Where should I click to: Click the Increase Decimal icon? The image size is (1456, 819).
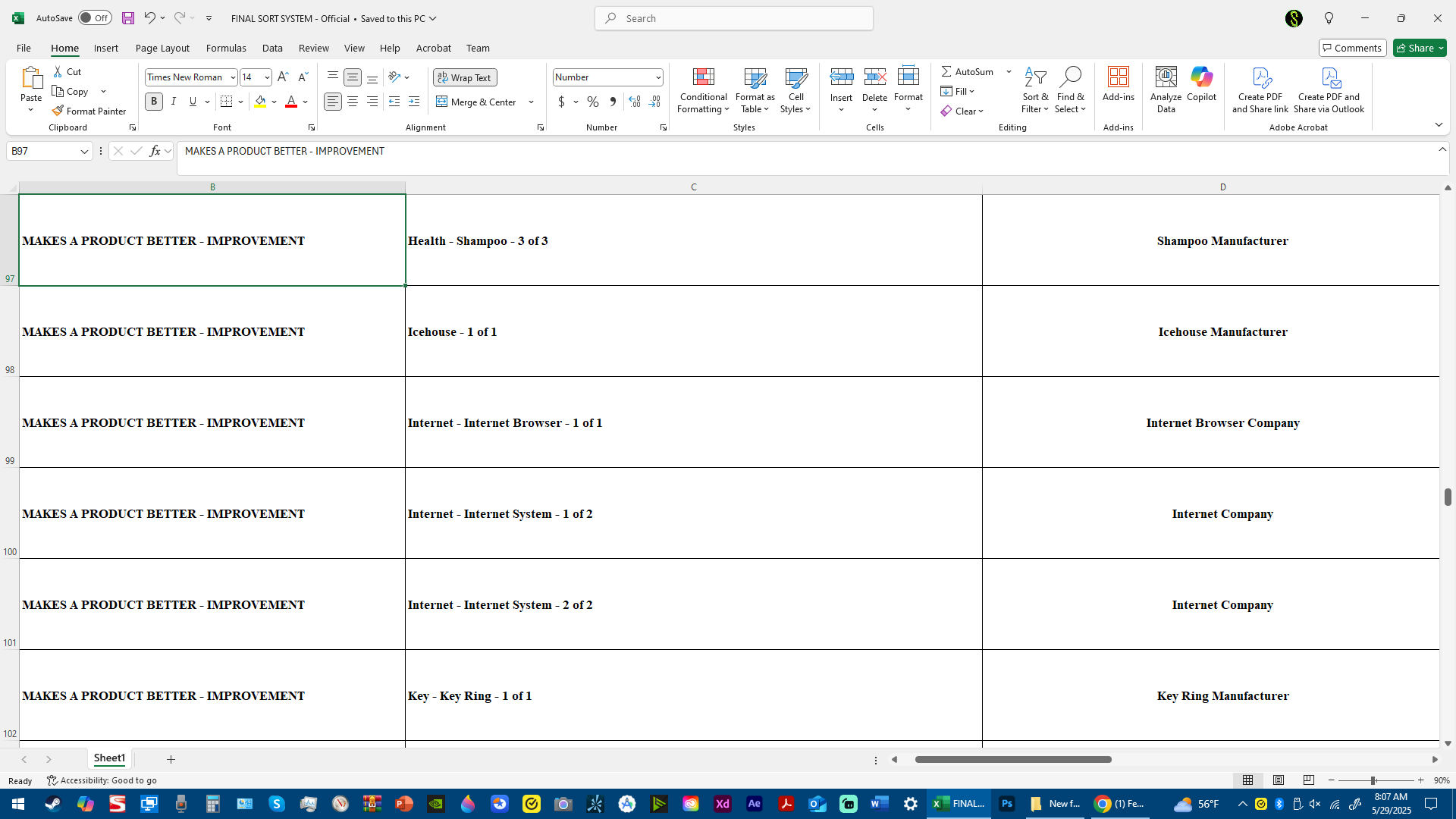(635, 102)
